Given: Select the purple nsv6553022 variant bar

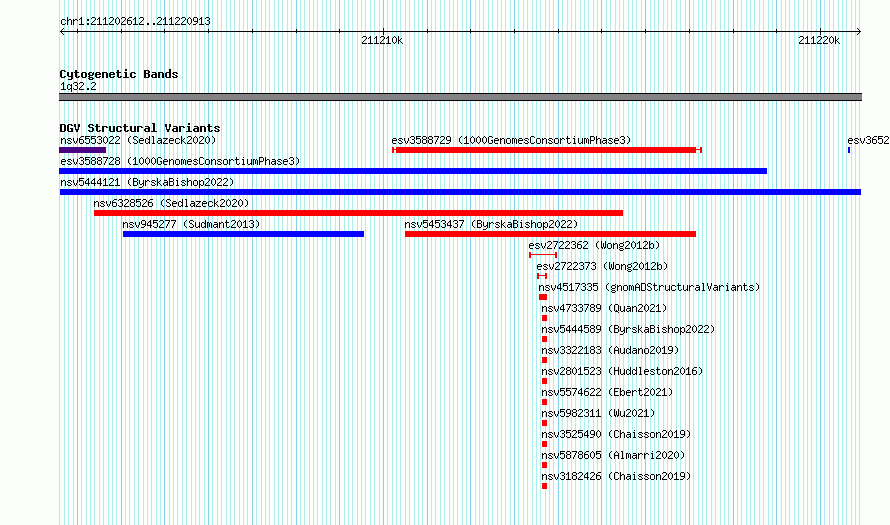Looking at the screenshot, I should pyautogui.click(x=82, y=150).
